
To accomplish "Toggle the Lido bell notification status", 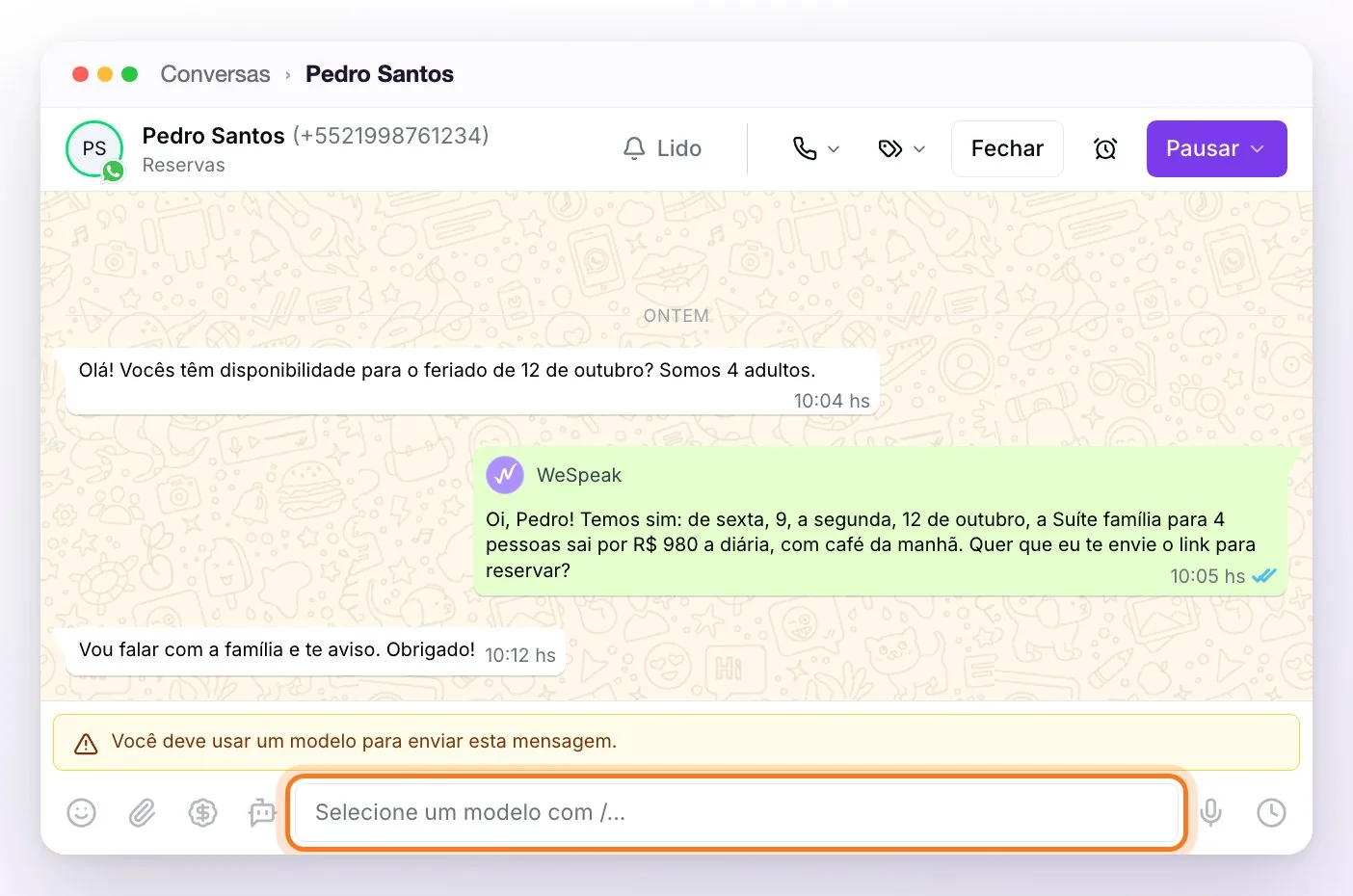I will click(x=662, y=148).
